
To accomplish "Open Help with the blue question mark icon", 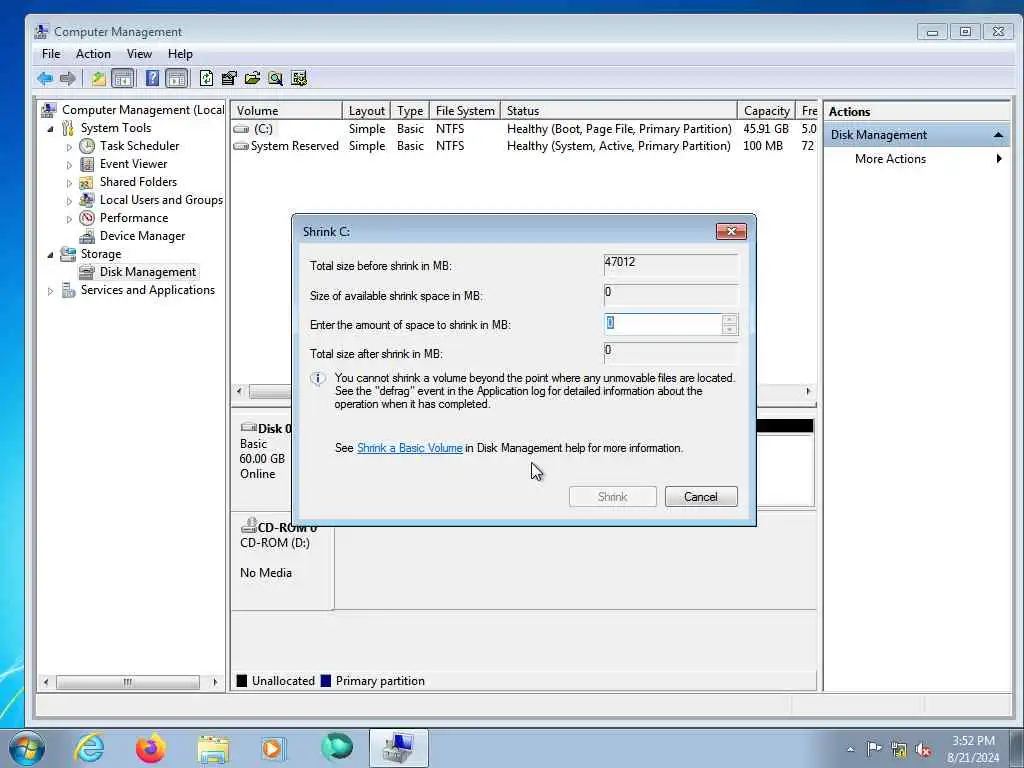I will point(152,79).
